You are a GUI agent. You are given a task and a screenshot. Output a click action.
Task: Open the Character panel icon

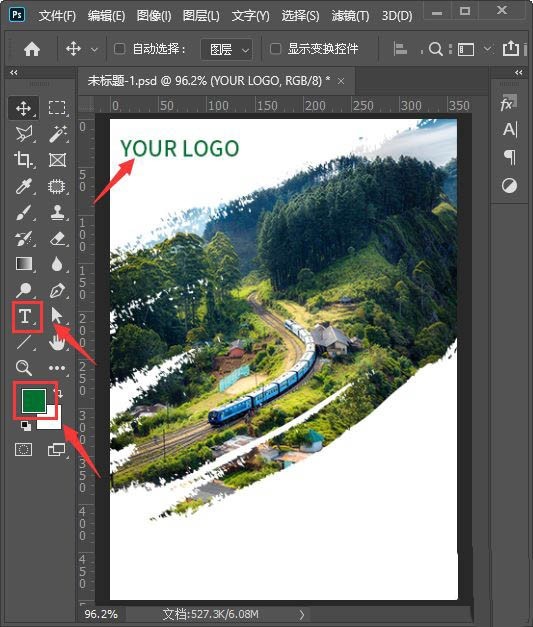510,130
